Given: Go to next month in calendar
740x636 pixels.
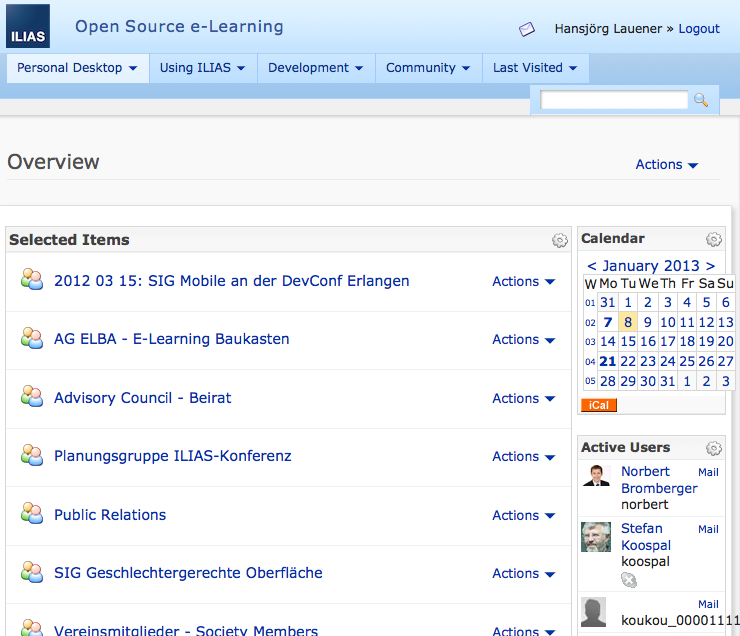Looking at the screenshot, I should point(710,266).
